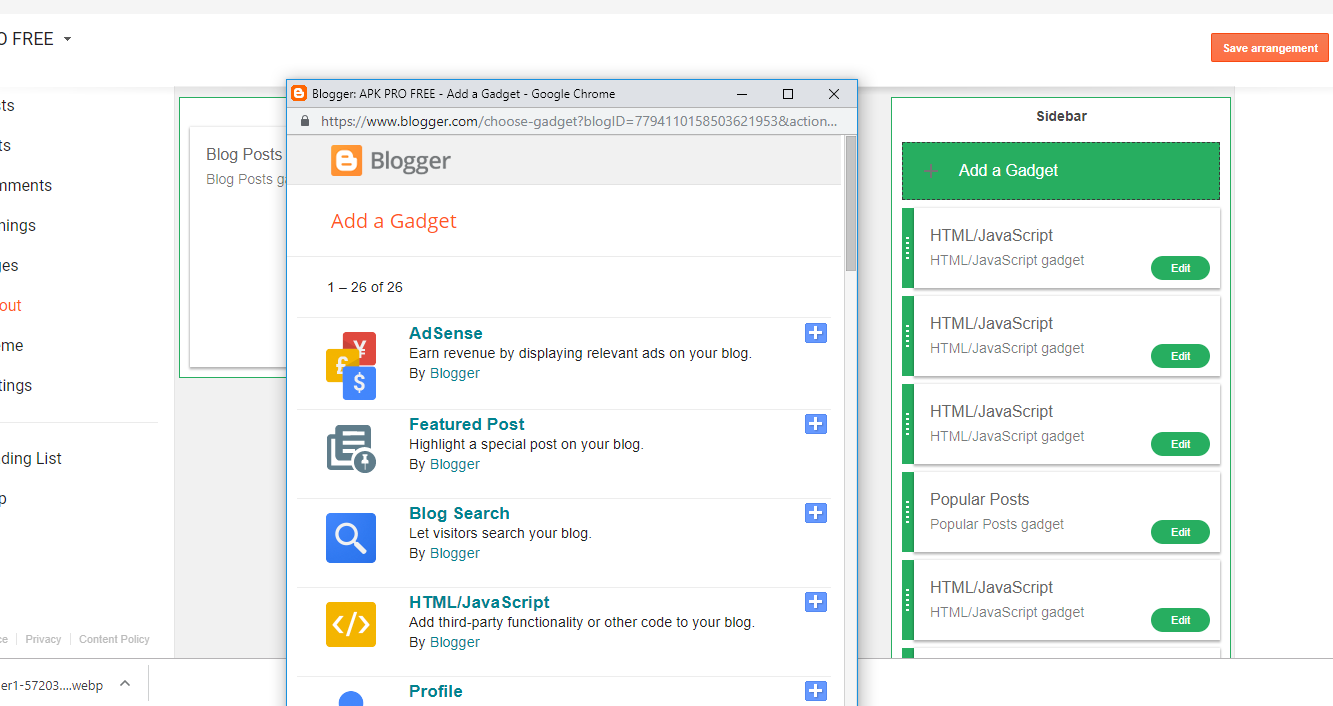Click the Blogger favicon in popup title bar

pos(299,93)
